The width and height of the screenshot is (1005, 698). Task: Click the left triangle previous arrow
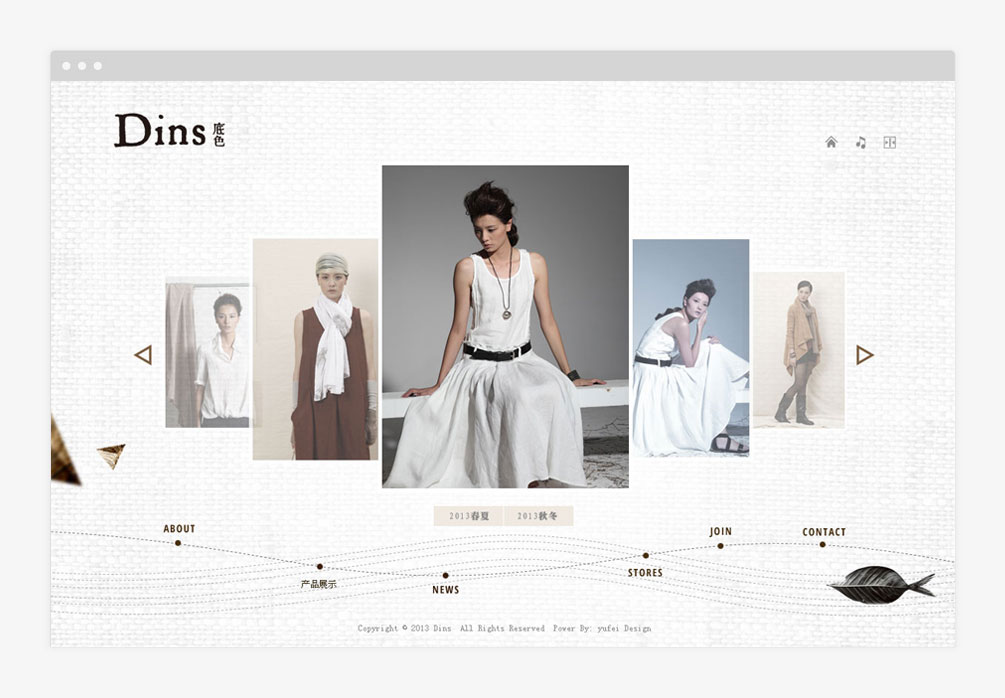tap(143, 355)
